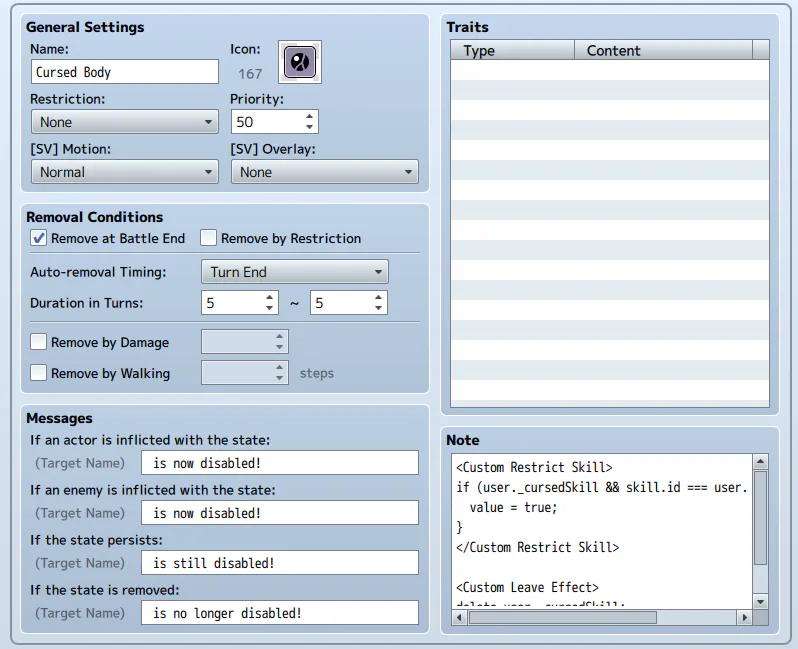The width and height of the screenshot is (798, 649).
Task: Click the first empty row in Traits list
Action: pos(610,70)
